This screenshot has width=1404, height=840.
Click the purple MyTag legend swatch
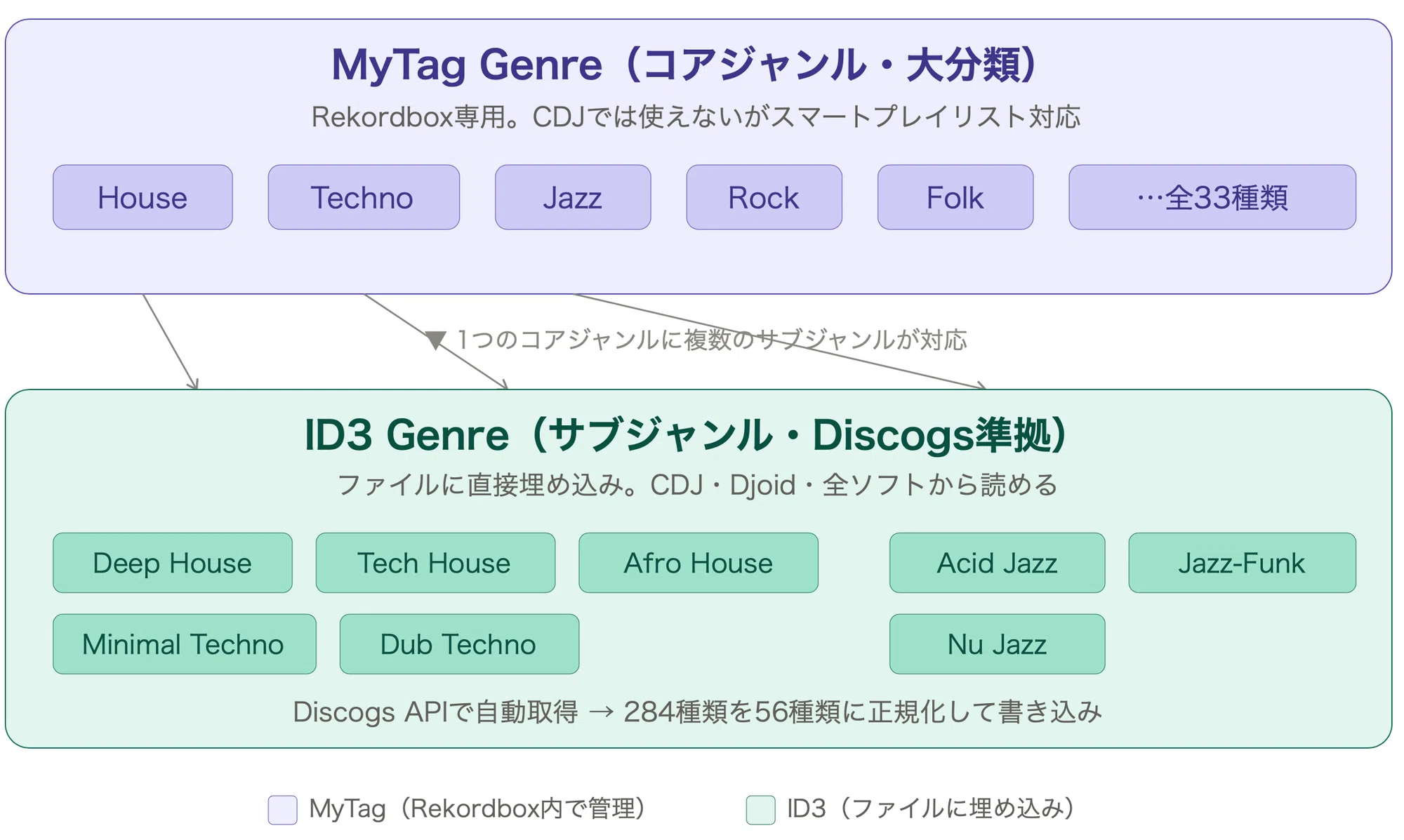click(x=283, y=810)
